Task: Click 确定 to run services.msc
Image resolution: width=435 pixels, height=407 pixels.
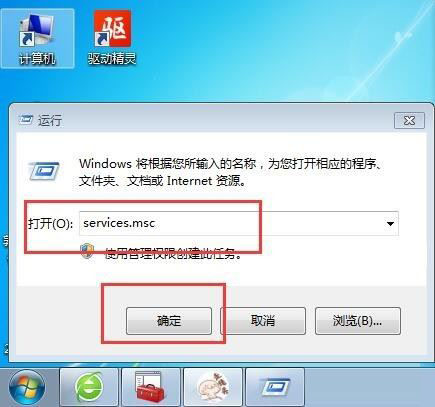Action: tap(169, 321)
